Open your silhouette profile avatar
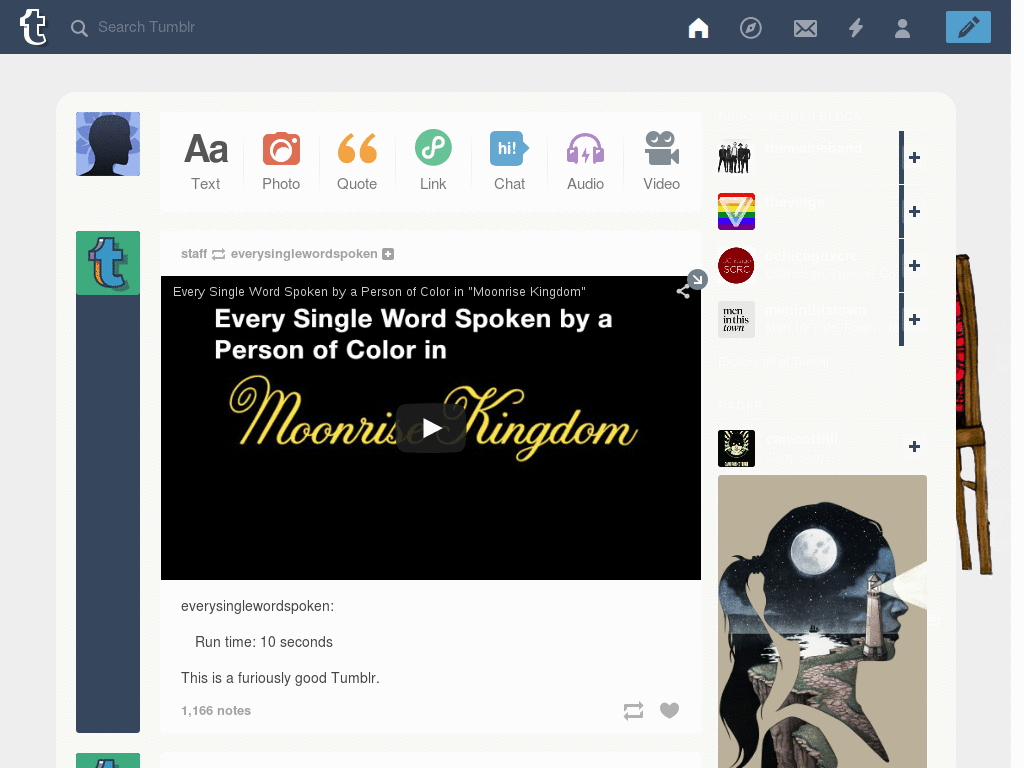 click(108, 144)
